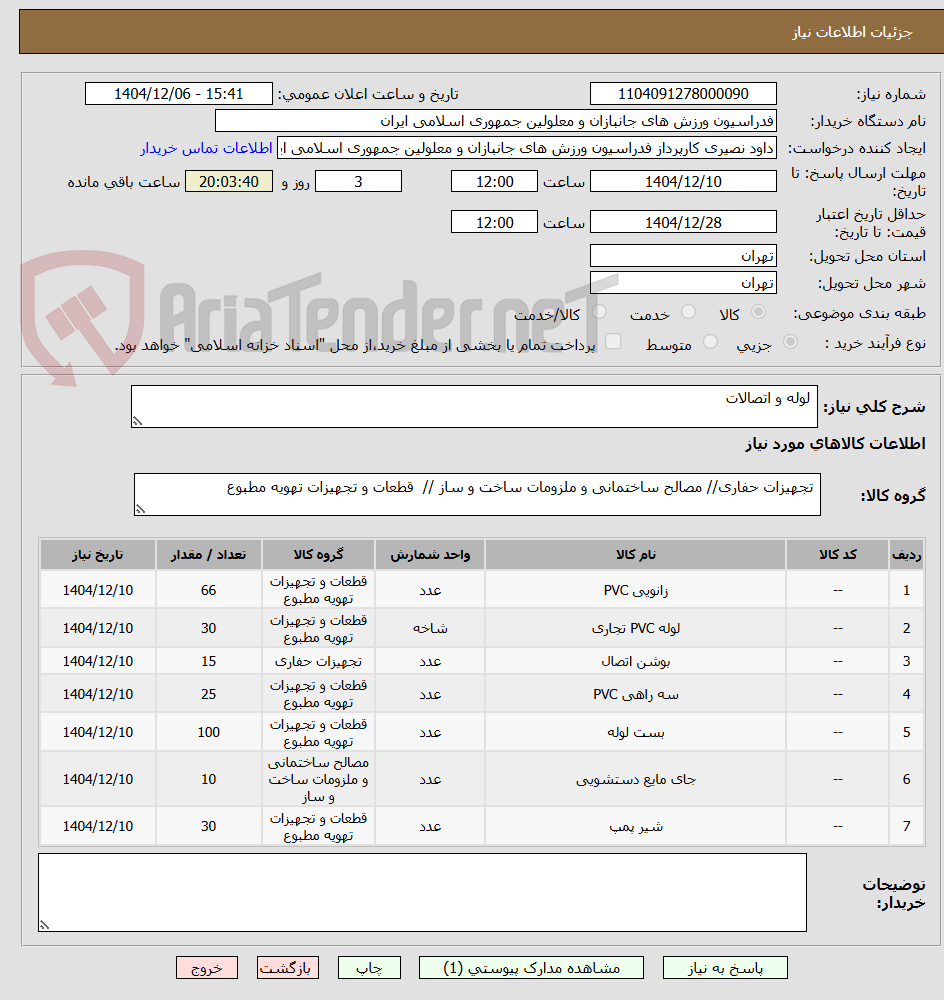Select the خدمت radio button
Viewport: 944px width, 1000px height.
pos(688,312)
